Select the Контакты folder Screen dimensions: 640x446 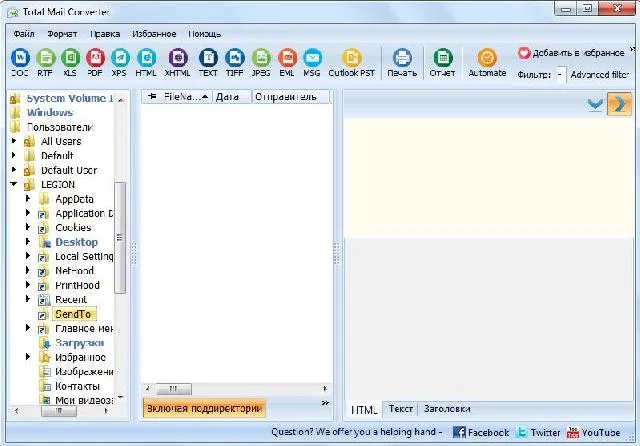point(78,386)
